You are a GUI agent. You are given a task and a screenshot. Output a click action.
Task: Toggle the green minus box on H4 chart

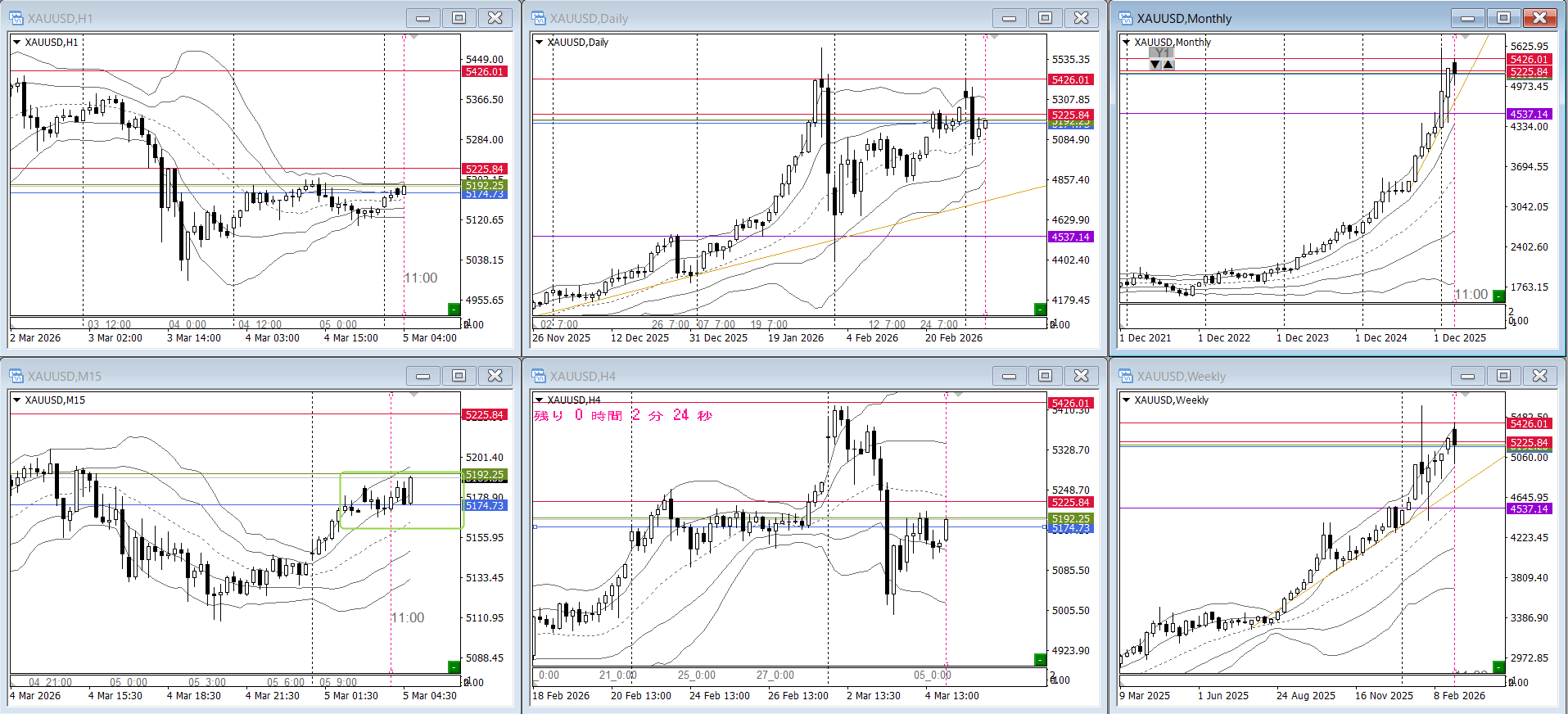tap(1040, 659)
